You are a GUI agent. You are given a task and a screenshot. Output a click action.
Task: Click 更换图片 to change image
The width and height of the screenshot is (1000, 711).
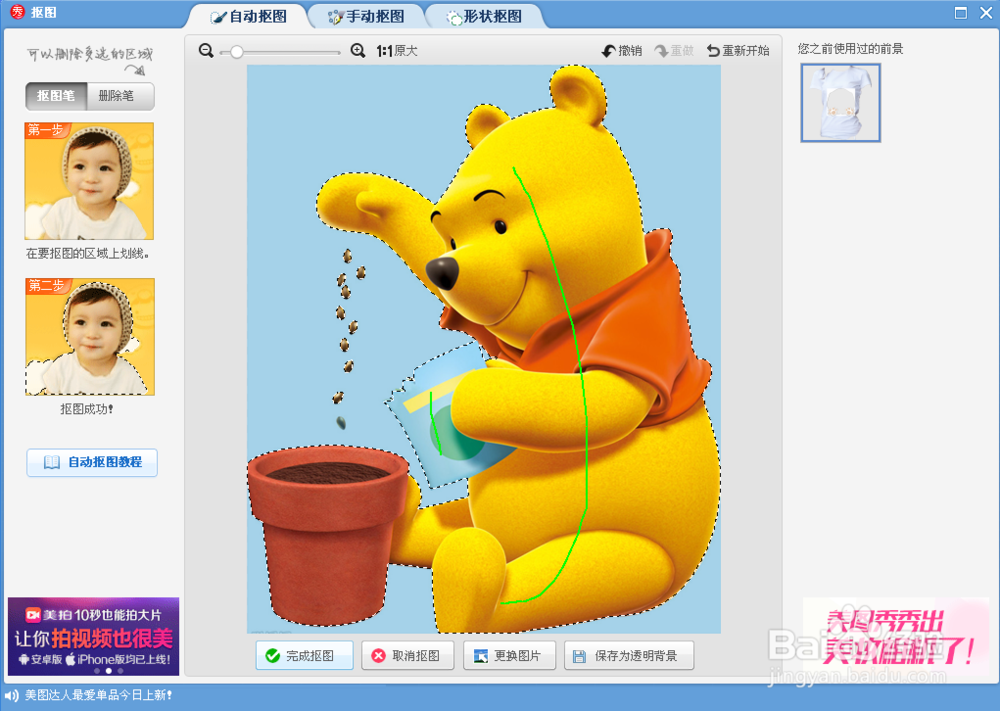509,655
